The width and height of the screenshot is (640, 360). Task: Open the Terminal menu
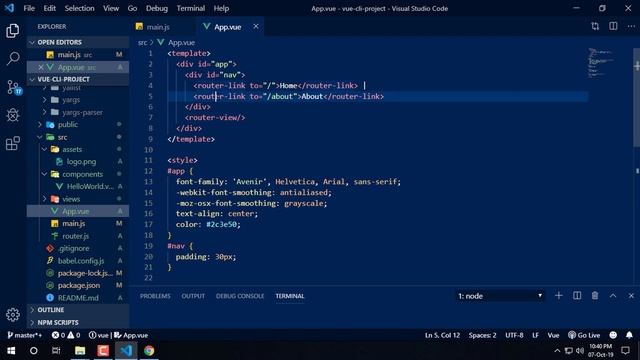tap(191, 8)
